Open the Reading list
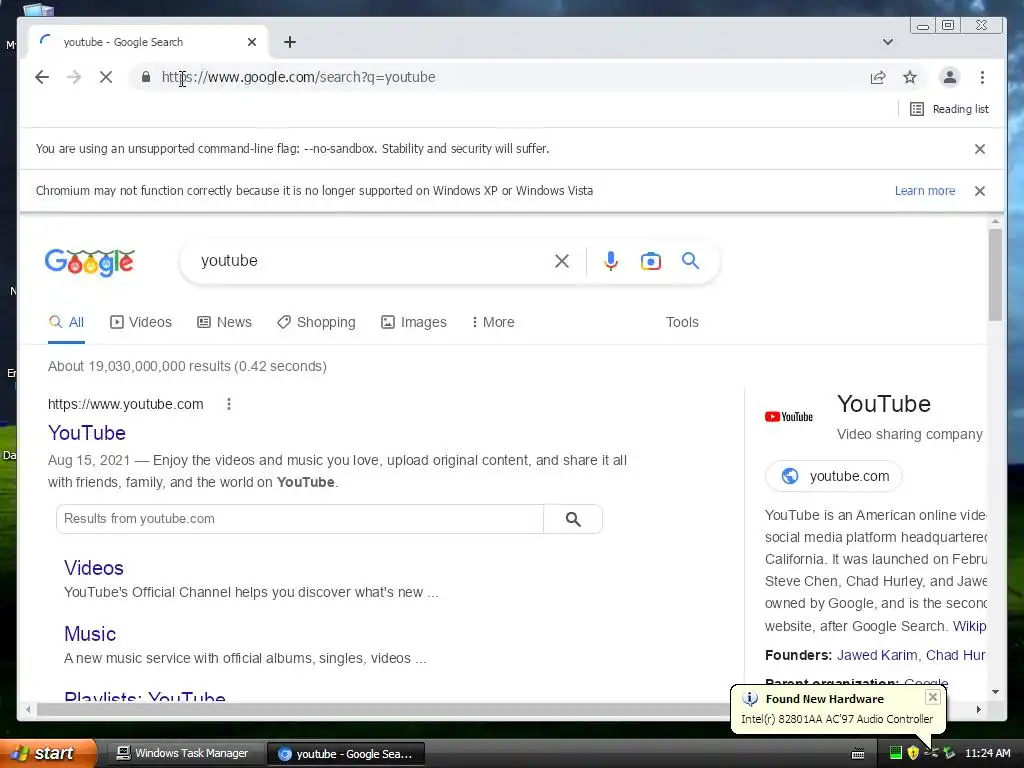The image size is (1024, 768). pos(950,109)
